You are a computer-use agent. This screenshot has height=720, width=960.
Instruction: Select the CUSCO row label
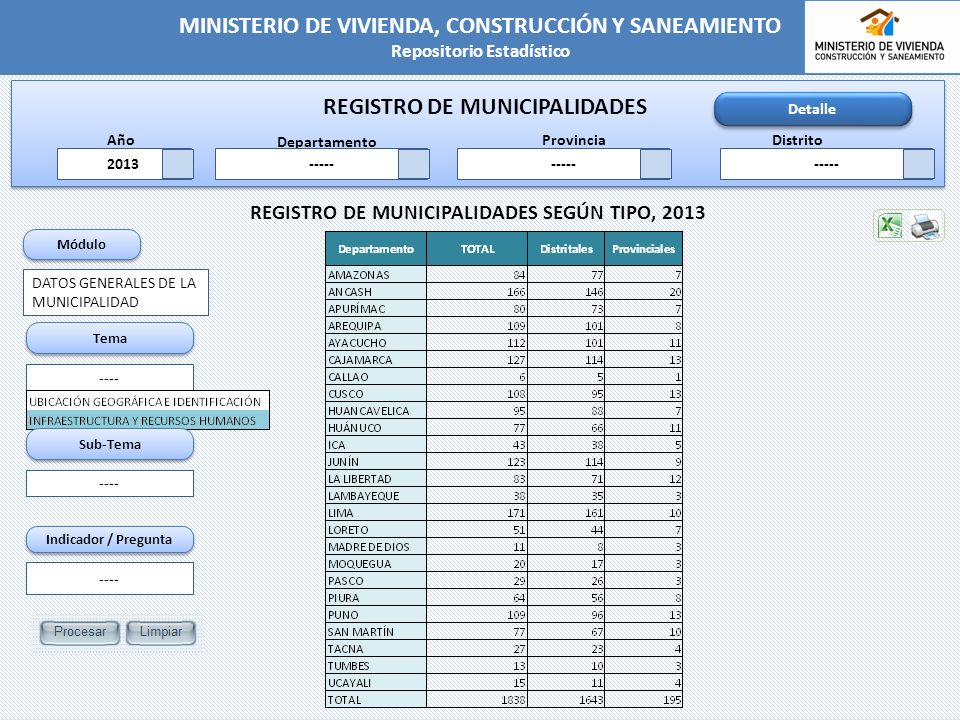coord(376,394)
